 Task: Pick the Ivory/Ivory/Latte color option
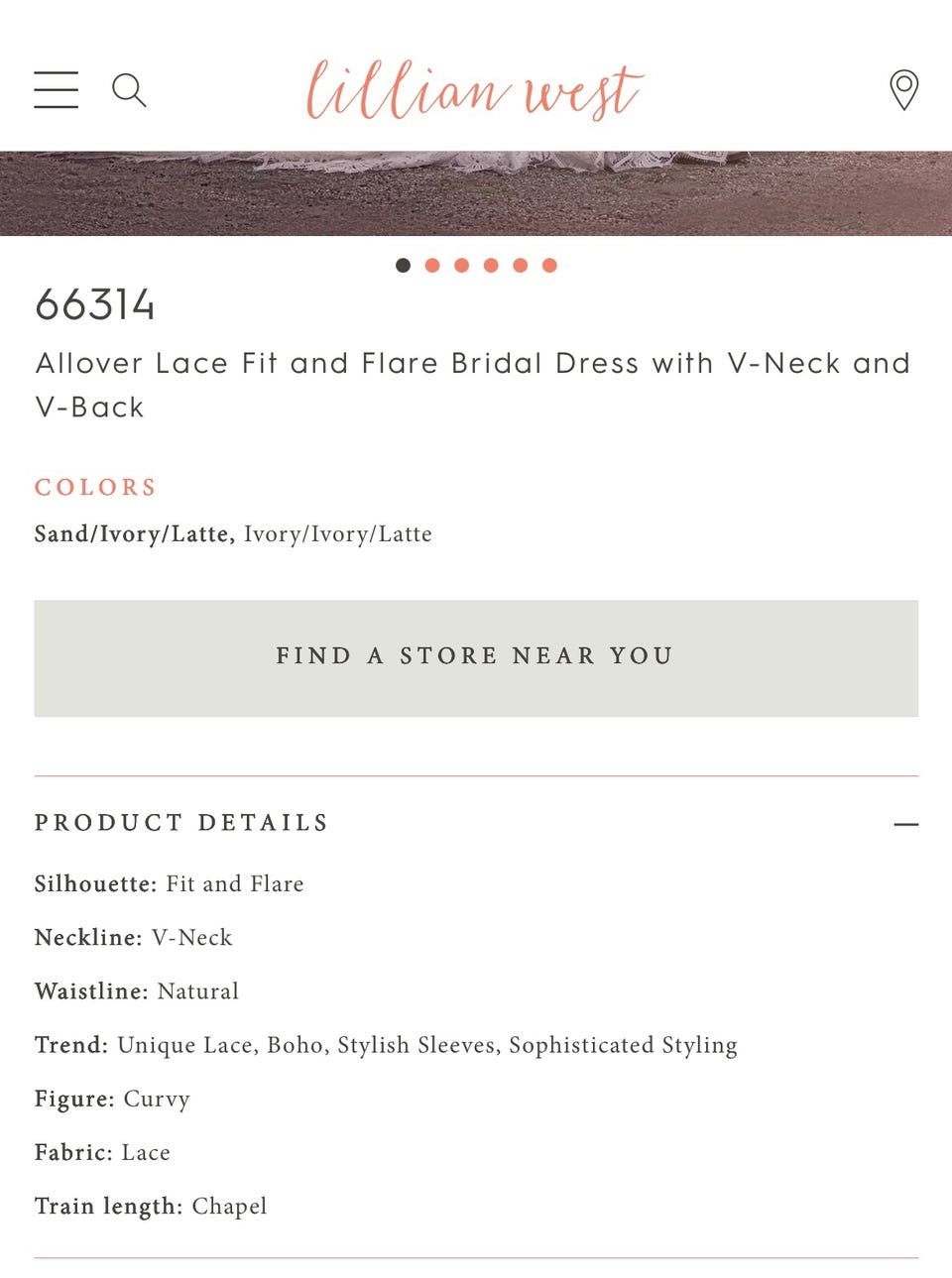(338, 534)
